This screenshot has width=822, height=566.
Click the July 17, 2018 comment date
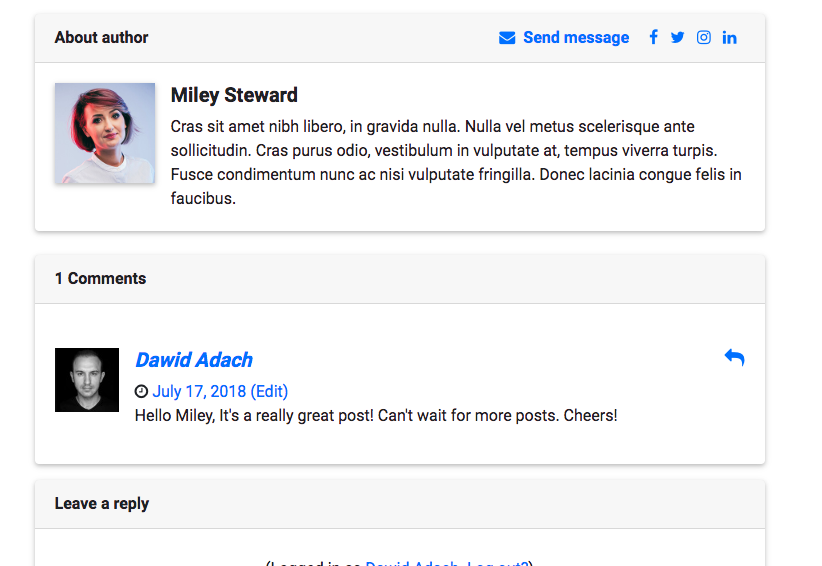click(199, 391)
